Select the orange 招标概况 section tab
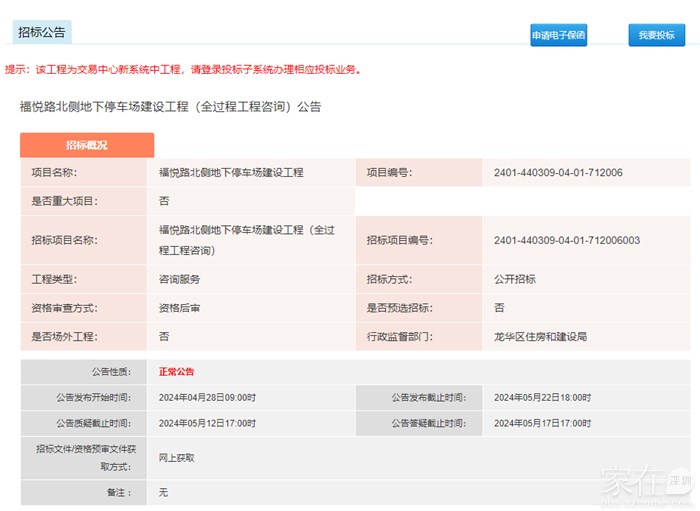Screen dimensions: 700x511 [87, 145]
